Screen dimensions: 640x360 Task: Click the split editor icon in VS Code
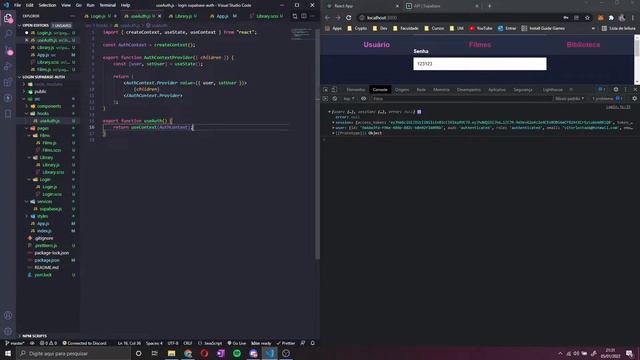304,16
